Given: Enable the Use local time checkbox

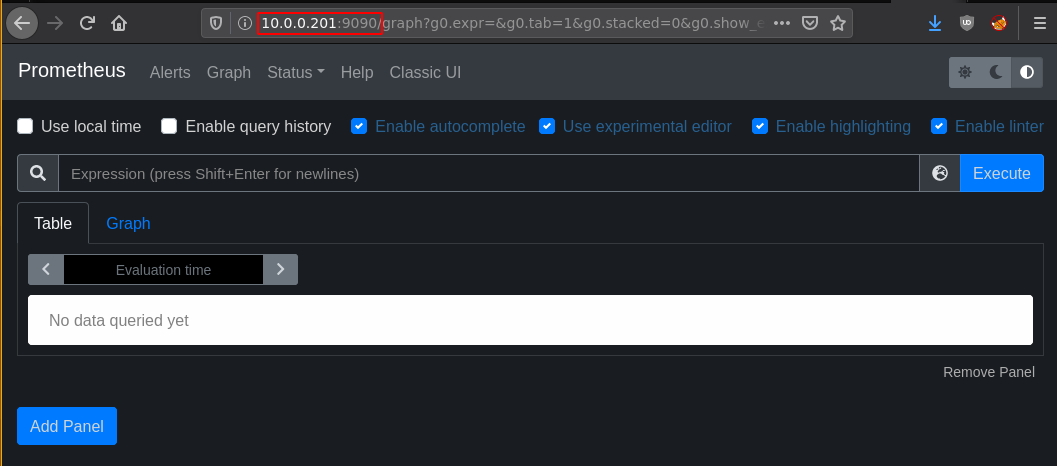Looking at the screenshot, I should pyautogui.click(x=25, y=126).
